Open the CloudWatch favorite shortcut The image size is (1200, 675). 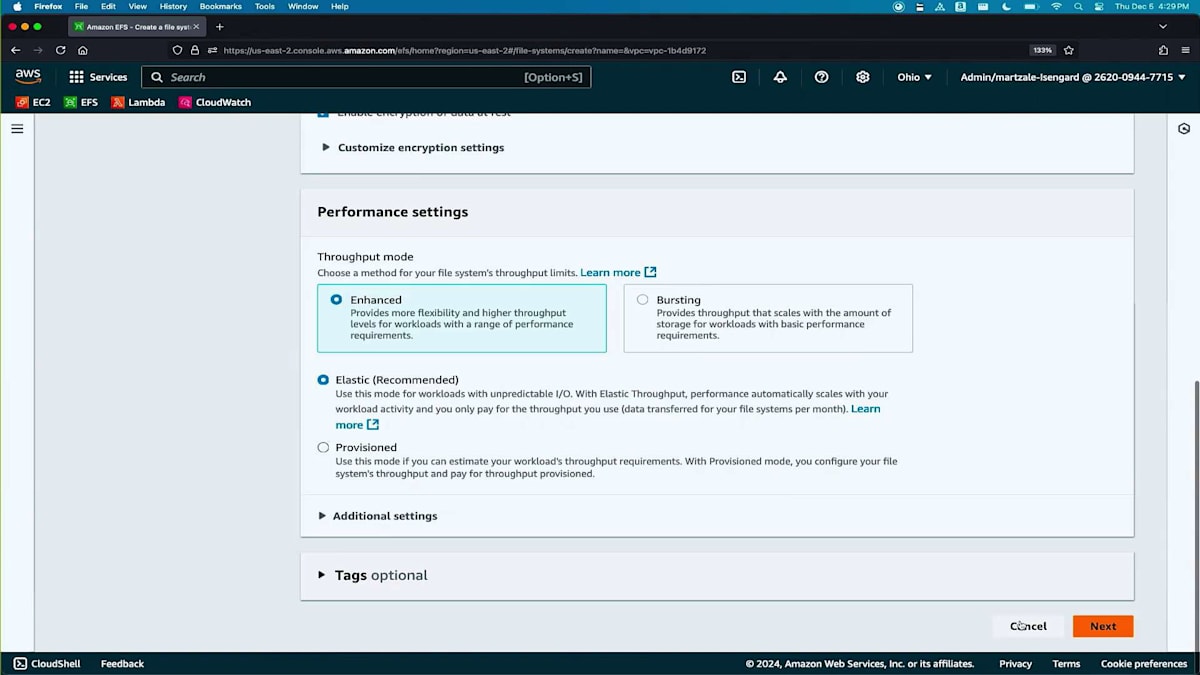click(215, 102)
